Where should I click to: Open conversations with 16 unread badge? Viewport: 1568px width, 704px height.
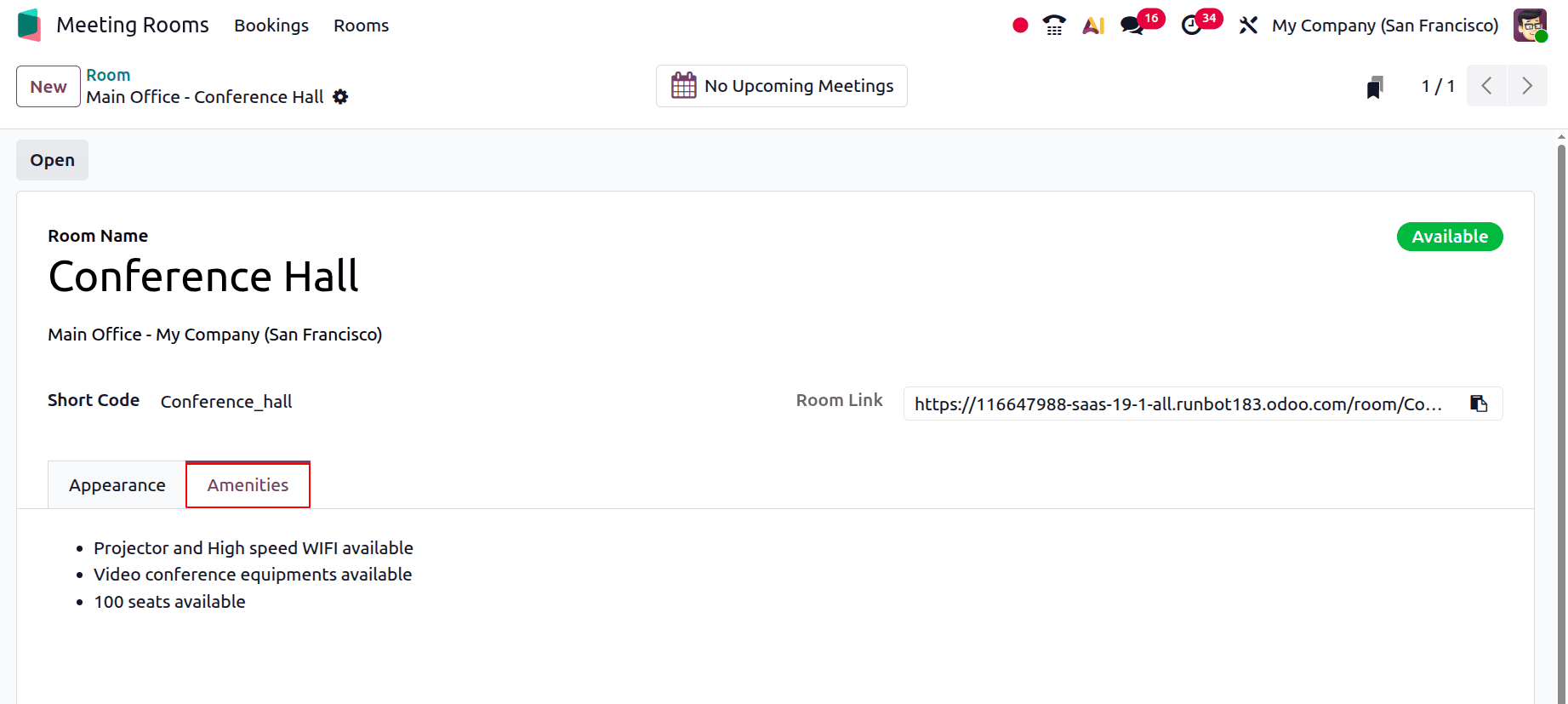pyautogui.click(x=1141, y=23)
